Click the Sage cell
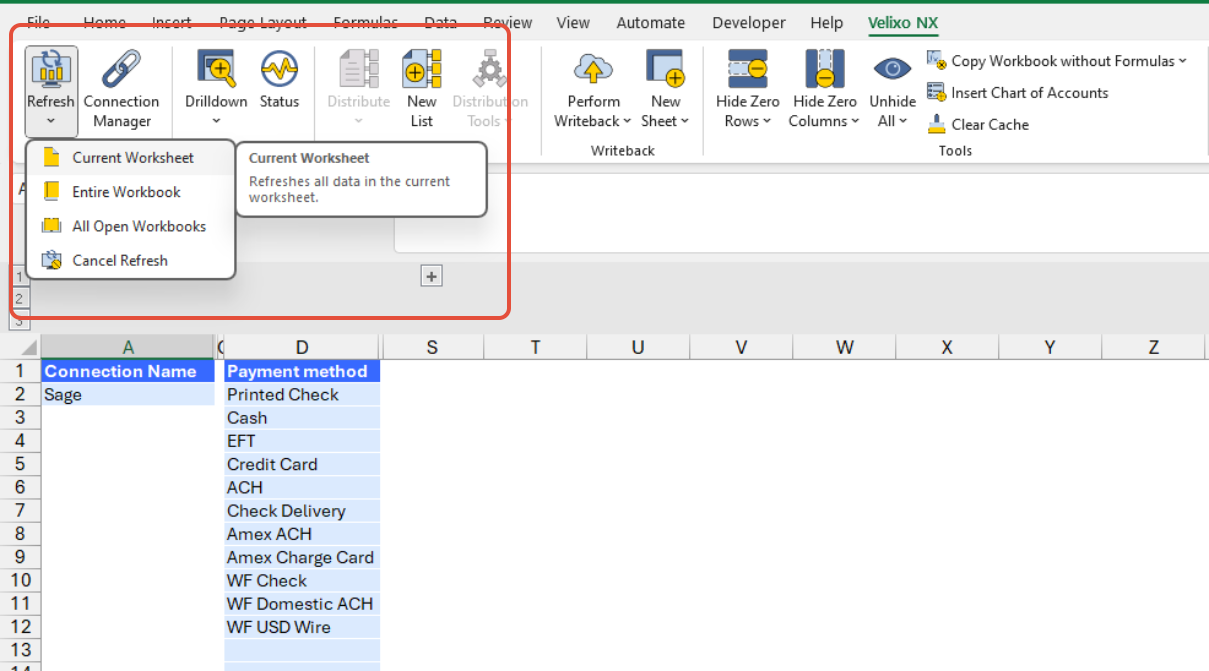 (128, 394)
